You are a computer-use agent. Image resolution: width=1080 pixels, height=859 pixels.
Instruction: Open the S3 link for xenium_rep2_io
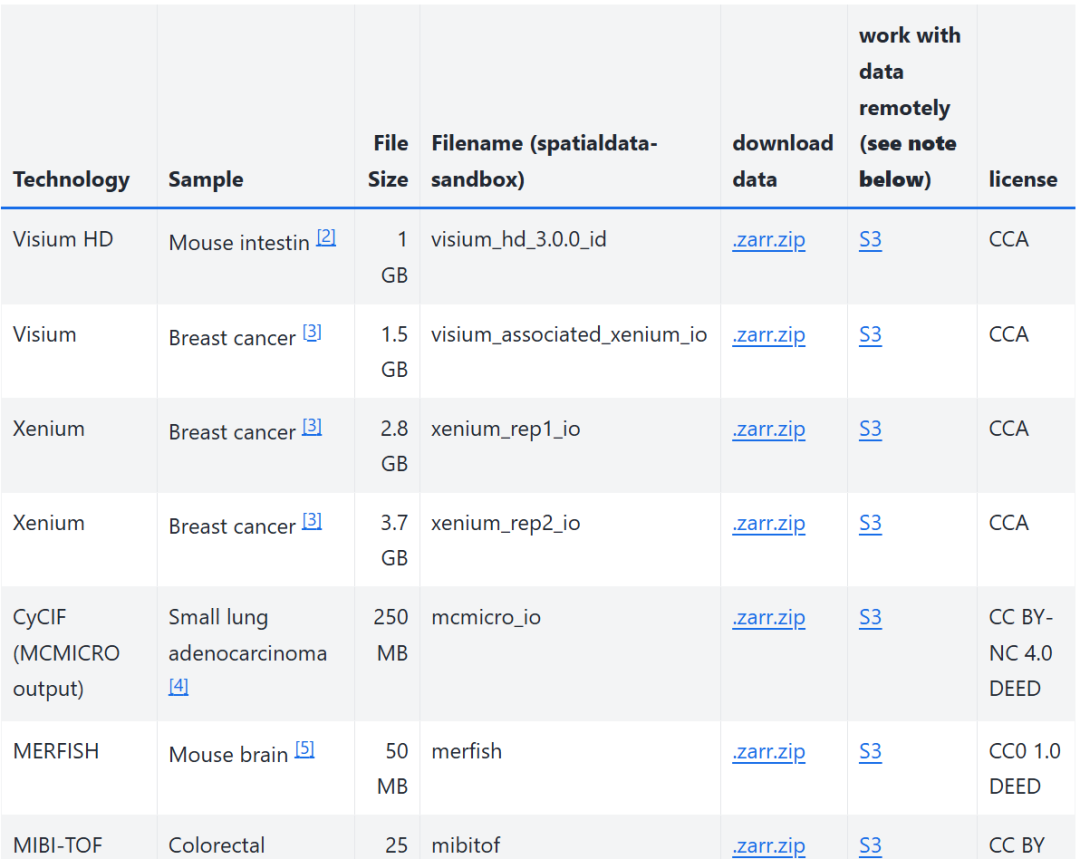870,523
